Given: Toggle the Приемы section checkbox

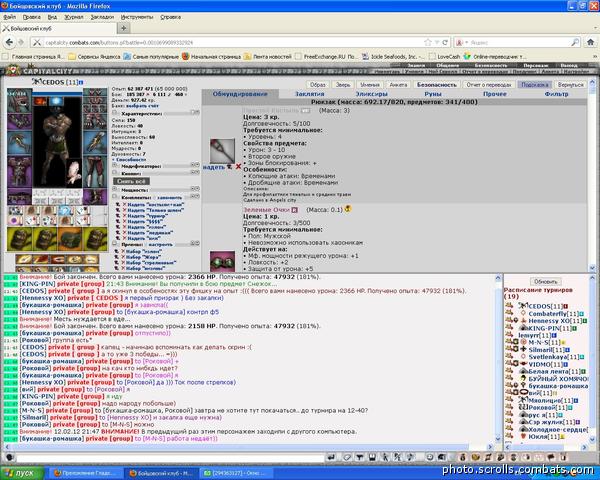Looking at the screenshot, I should 115,244.
